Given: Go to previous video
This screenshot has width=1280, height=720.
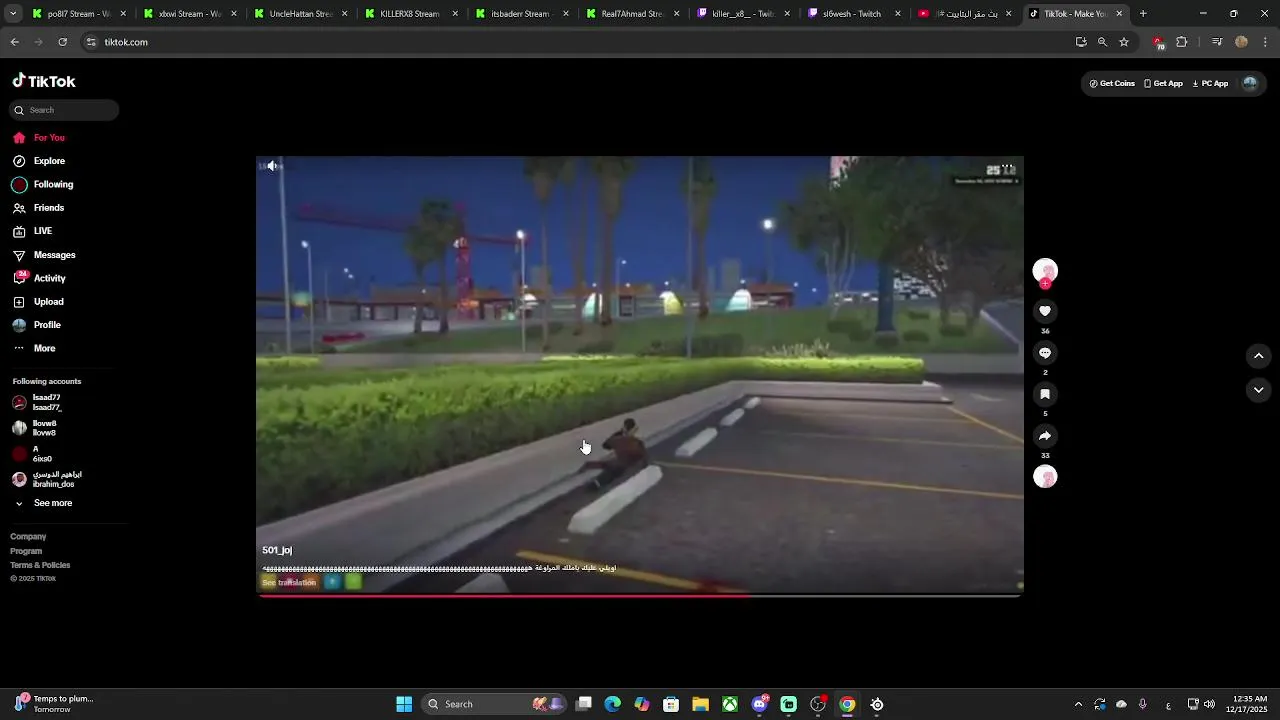Looking at the screenshot, I should tap(1259, 356).
